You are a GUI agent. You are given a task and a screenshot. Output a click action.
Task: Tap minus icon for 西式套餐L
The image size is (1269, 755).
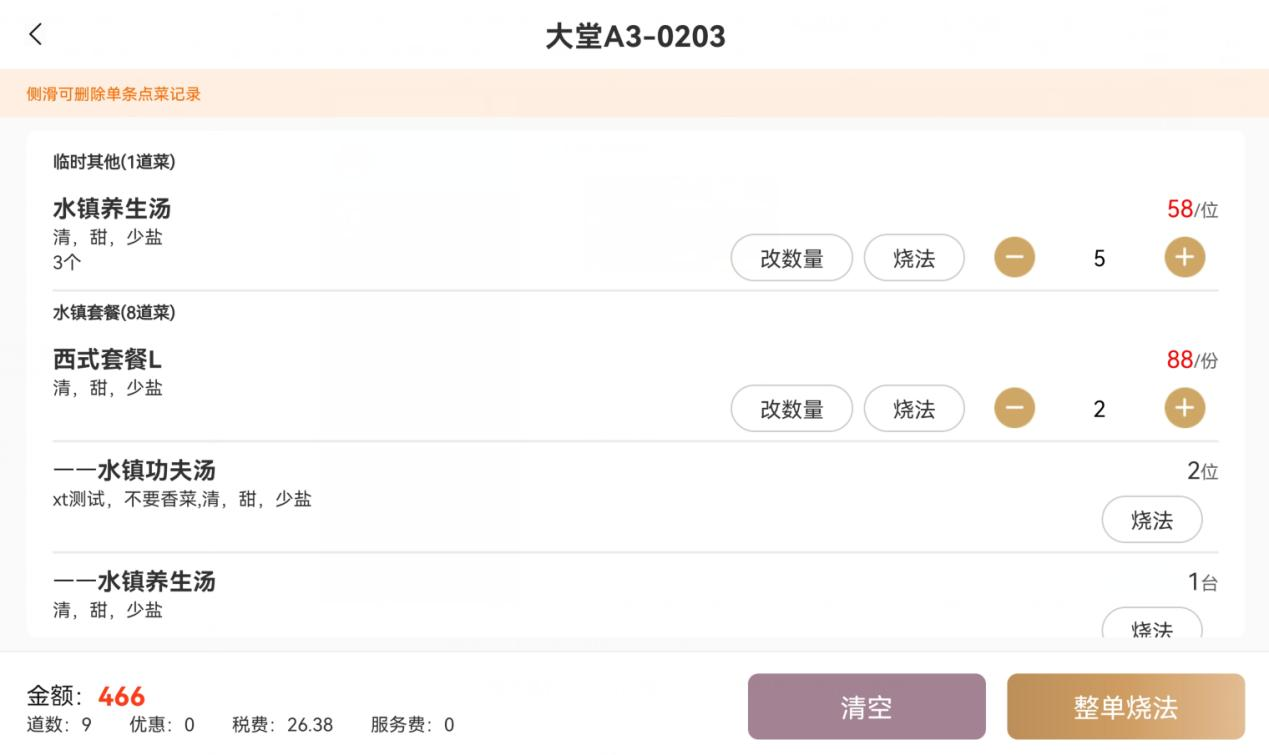1014,408
